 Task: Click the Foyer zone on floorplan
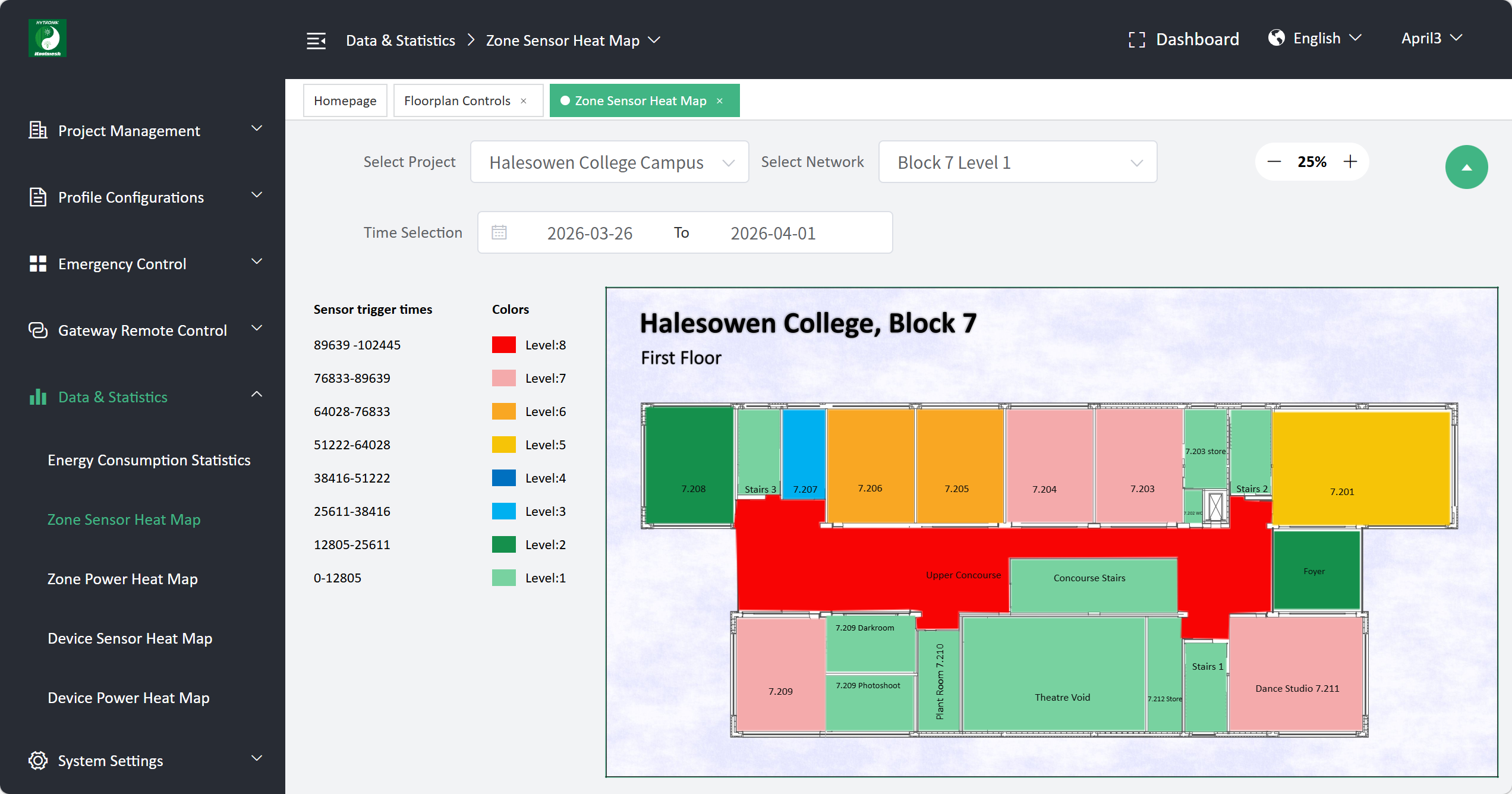click(x=1316, y=571)
